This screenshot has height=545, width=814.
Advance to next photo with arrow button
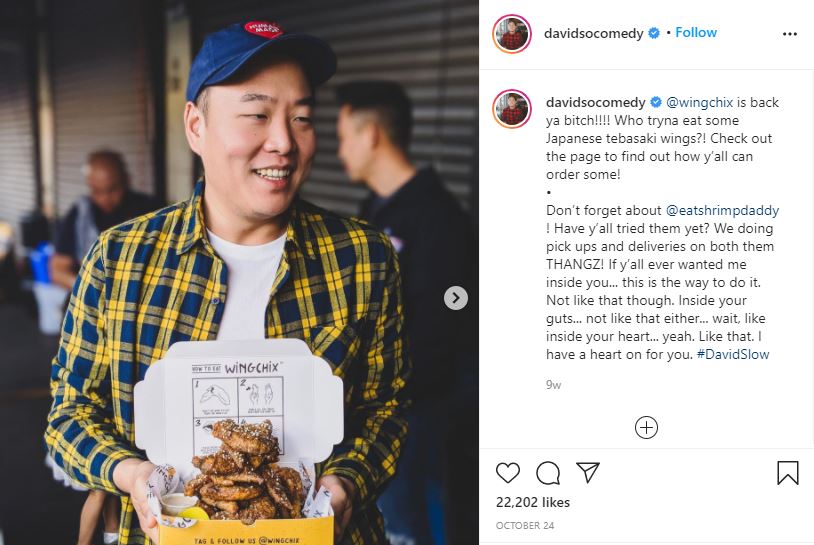pos(456,298)
